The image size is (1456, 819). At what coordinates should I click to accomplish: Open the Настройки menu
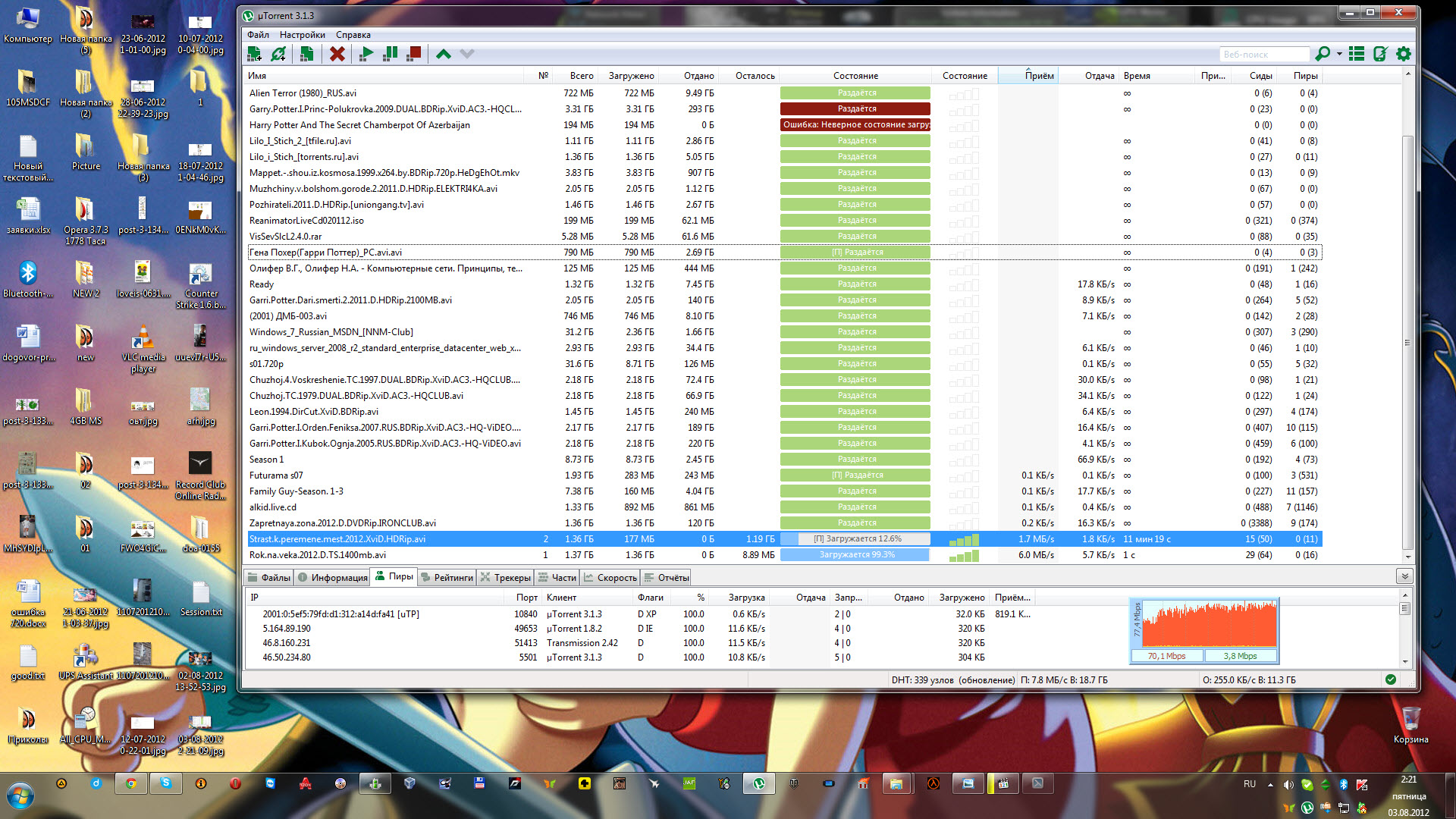302,35
